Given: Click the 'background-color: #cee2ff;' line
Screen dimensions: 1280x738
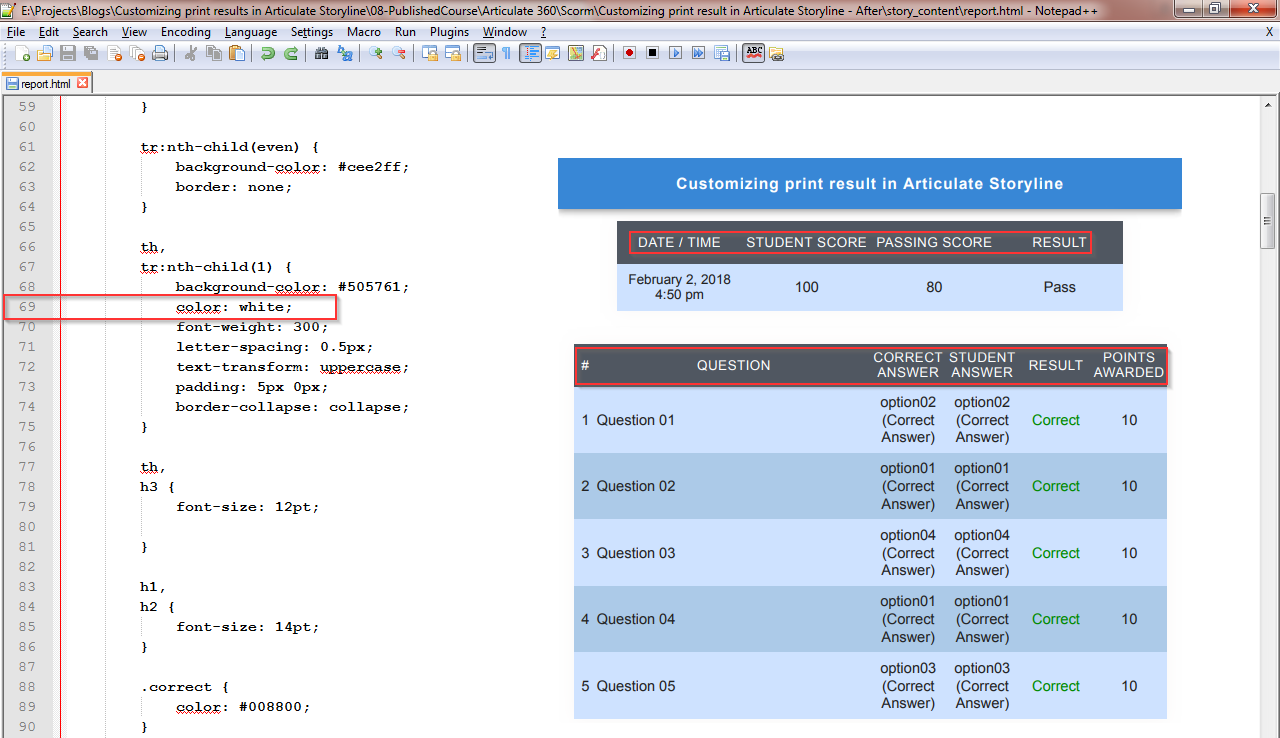Looking at the screenshot, I should pyautogui.click(x=292, y=167).
